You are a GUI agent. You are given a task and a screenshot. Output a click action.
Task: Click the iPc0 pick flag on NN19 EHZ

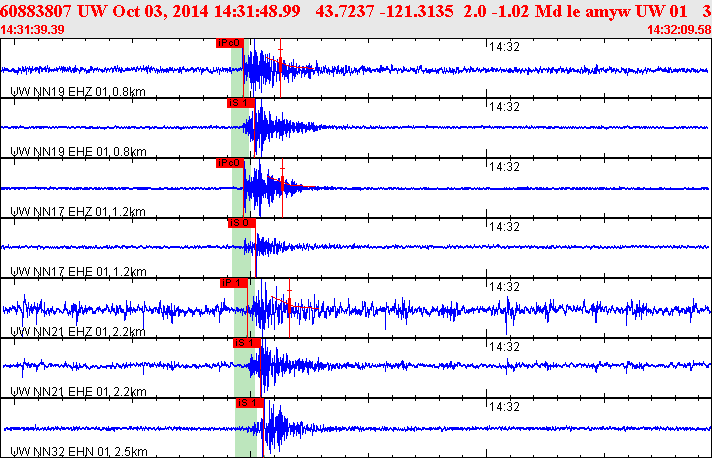[x=230, y=43]
